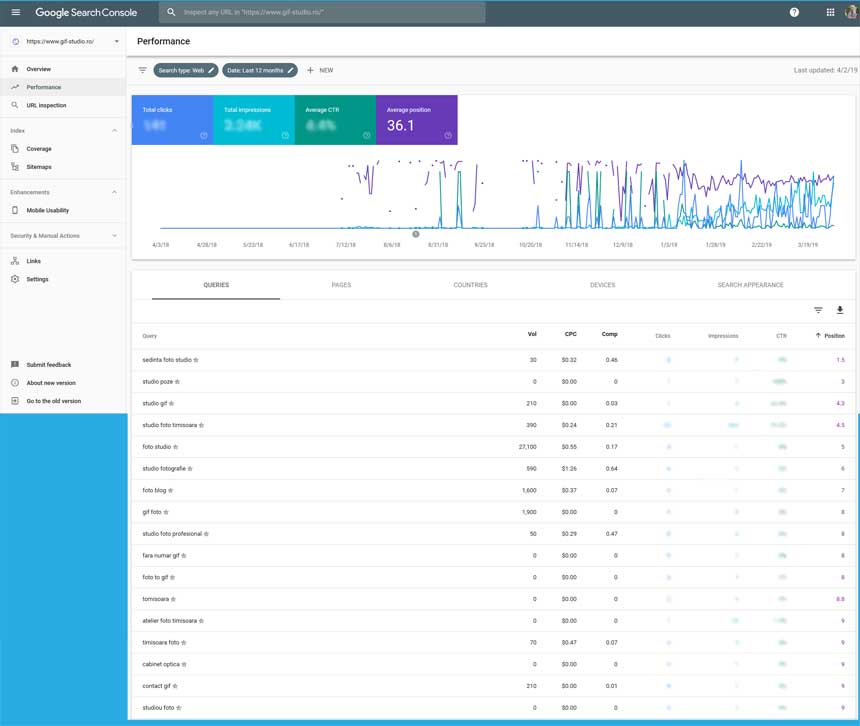Download the queries table data
Image resolution: width=860 pixels, height=726 pixels.
[840, 311]
